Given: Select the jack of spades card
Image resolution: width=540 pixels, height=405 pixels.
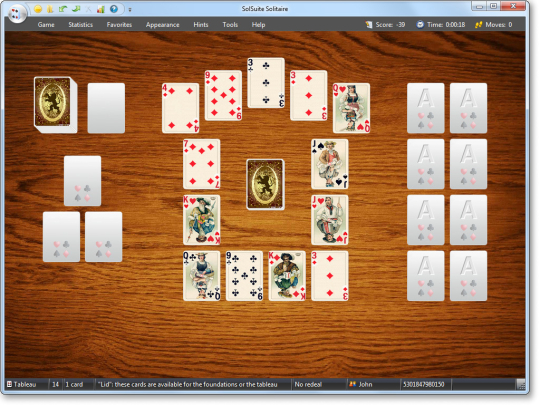Looking at the screenshot, I should (x=330, y=164).
